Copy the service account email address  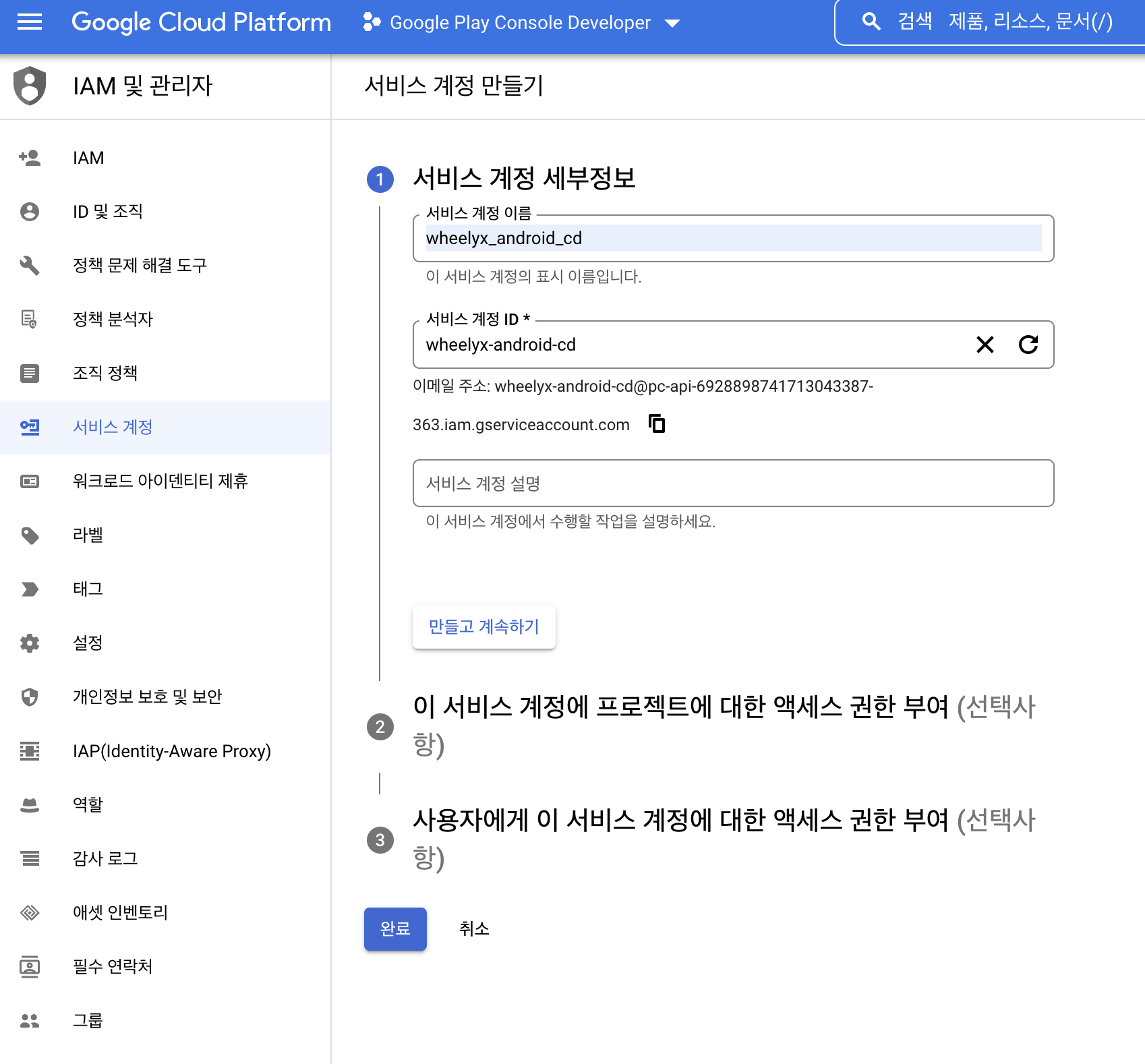(656, 423)
